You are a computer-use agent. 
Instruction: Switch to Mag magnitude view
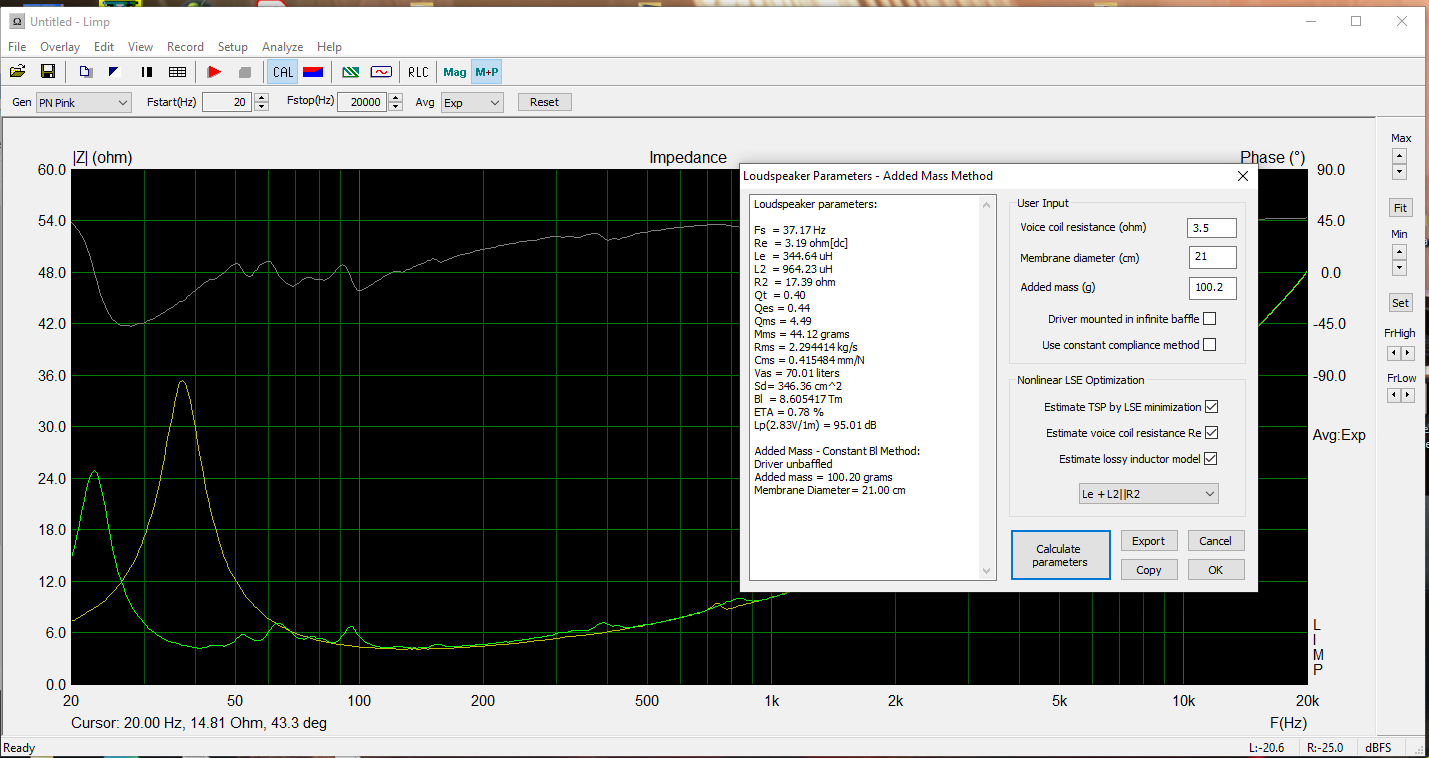(x=455, y=72)
